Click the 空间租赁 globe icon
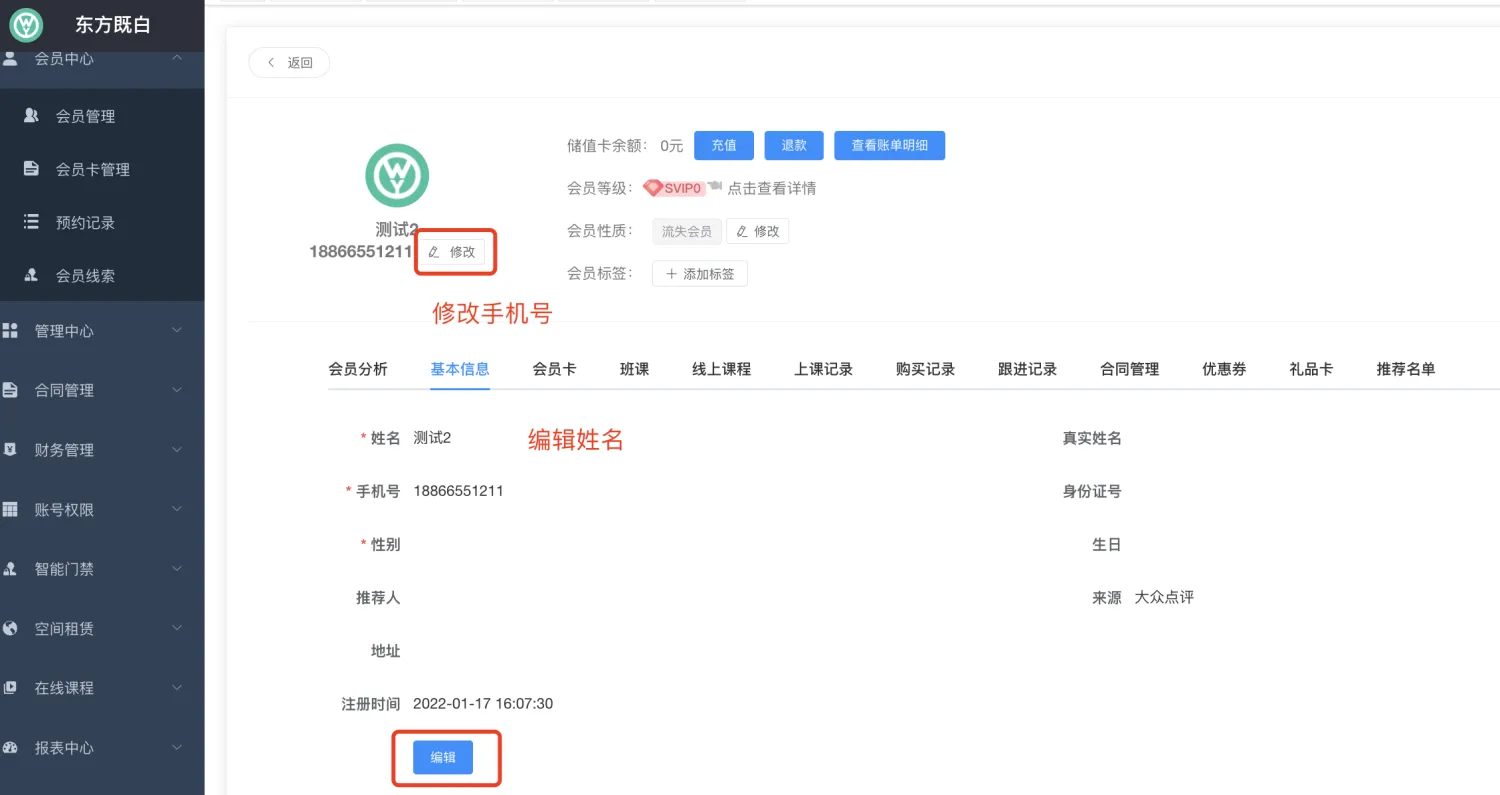The height and width of the screenshot is (795, 1500). 11,628
